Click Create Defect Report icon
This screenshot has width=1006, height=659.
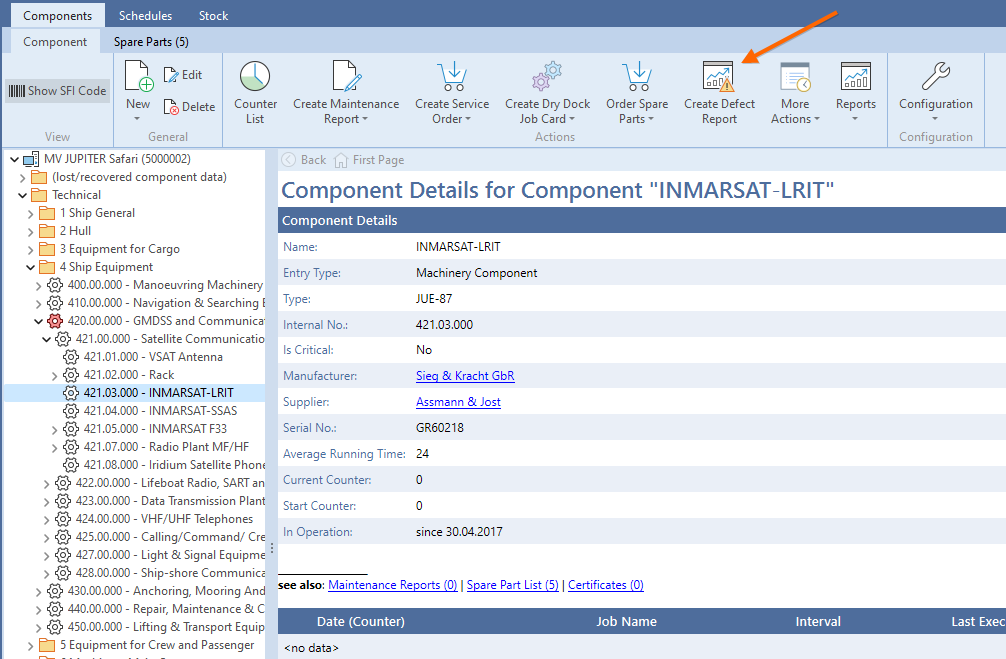point(719,76)
